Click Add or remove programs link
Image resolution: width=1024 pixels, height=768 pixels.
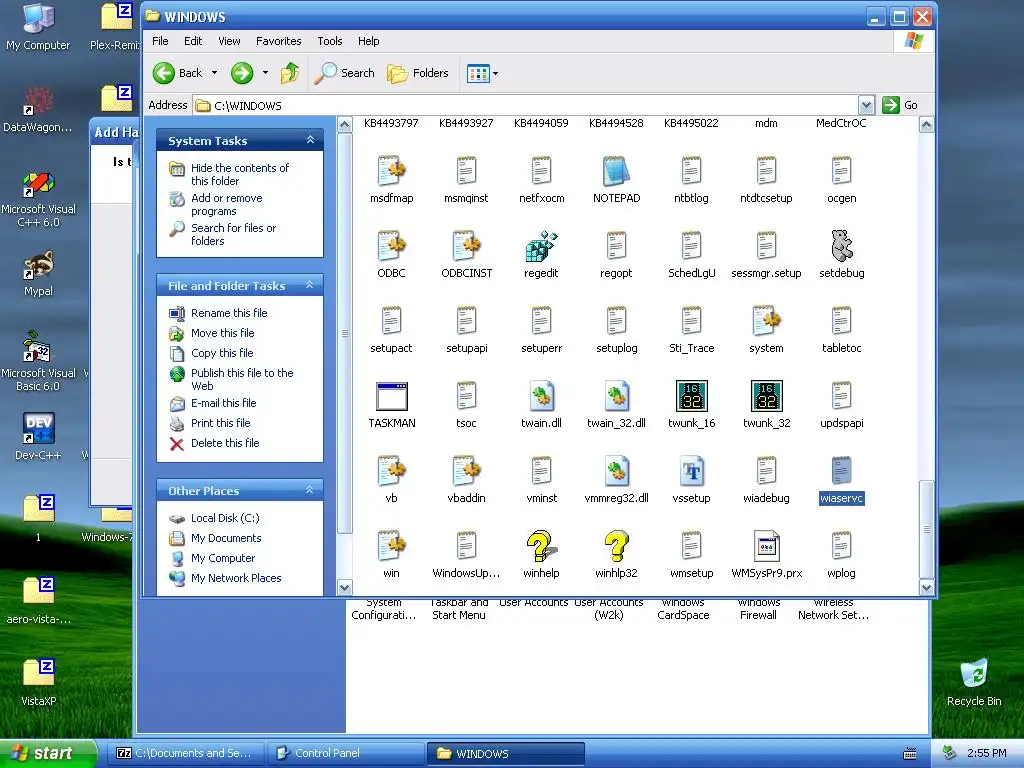pos(227,204)
